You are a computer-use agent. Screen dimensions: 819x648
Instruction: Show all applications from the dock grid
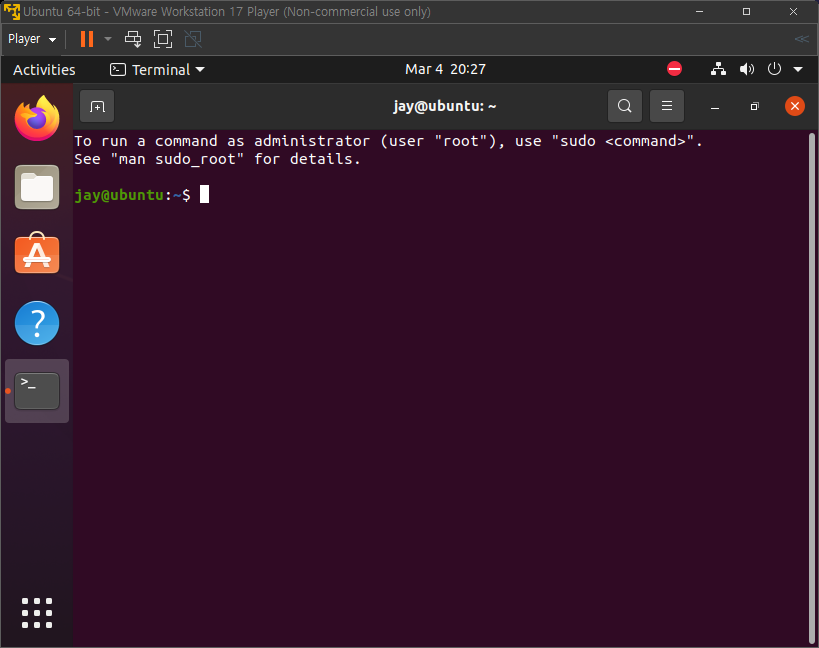[x=36, y=612]
